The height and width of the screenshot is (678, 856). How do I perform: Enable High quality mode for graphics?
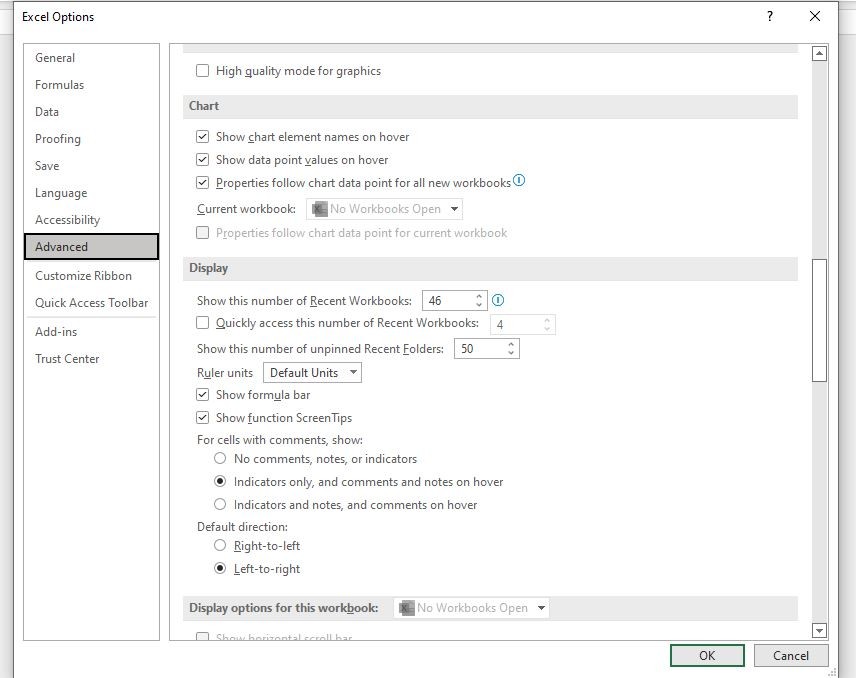(x=203, y=70)
